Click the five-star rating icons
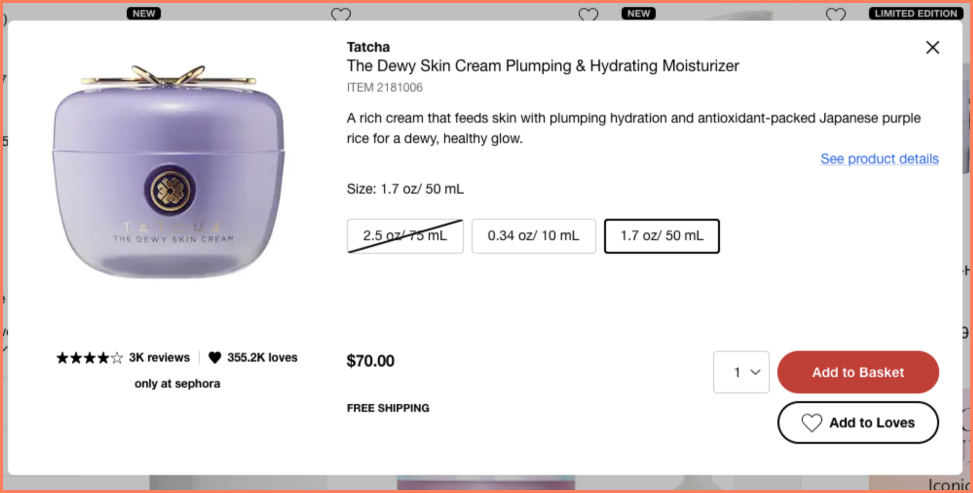The width and height of the screenshot is (973, 493). pos(90,357)
